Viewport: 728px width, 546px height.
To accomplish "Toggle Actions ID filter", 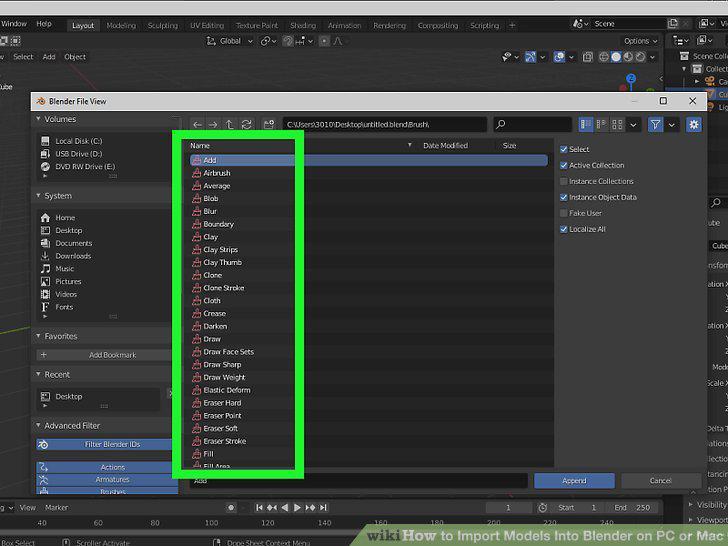I will (107, 467).
